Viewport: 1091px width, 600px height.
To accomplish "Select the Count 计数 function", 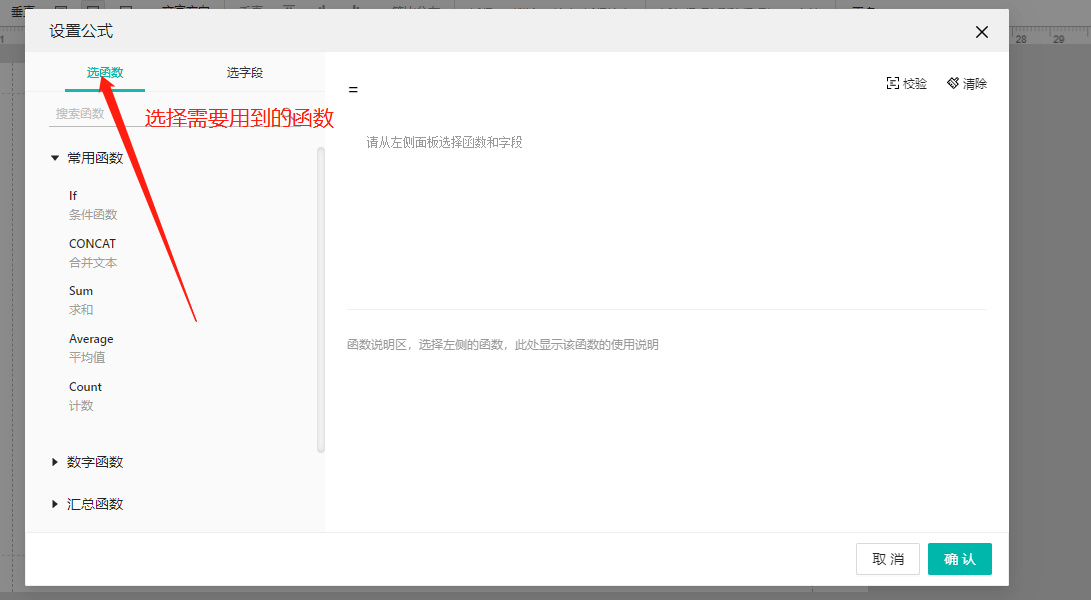I will [86, 396].
